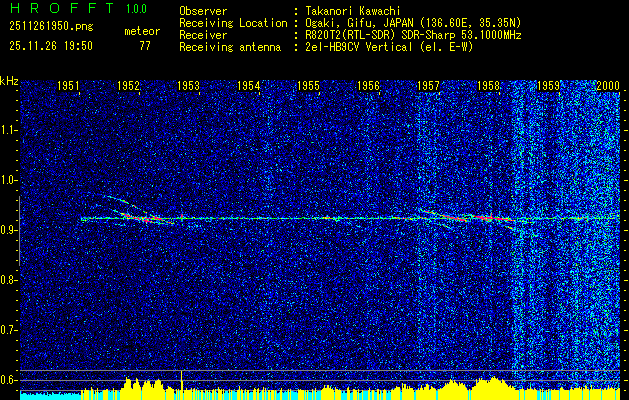The image size is (629, 400).
Task: Click the Receiving Location field label
Action: (233, 23)
